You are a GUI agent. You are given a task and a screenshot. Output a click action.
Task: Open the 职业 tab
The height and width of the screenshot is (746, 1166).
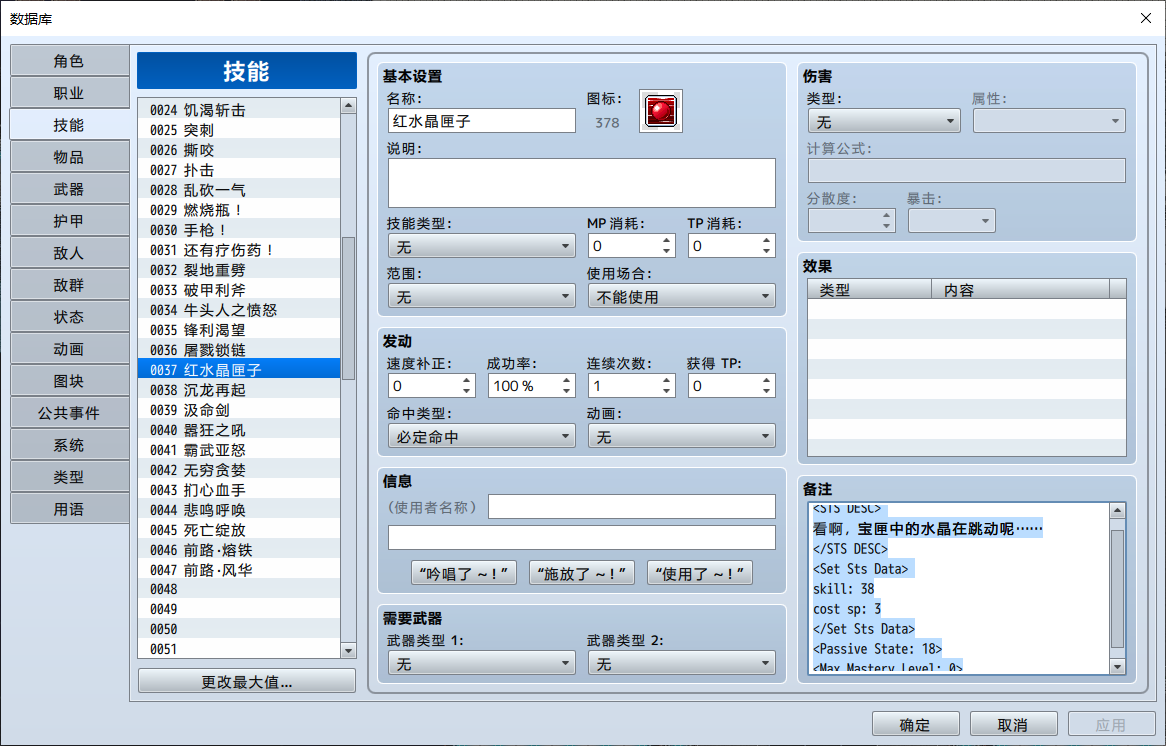coord(69,93)
